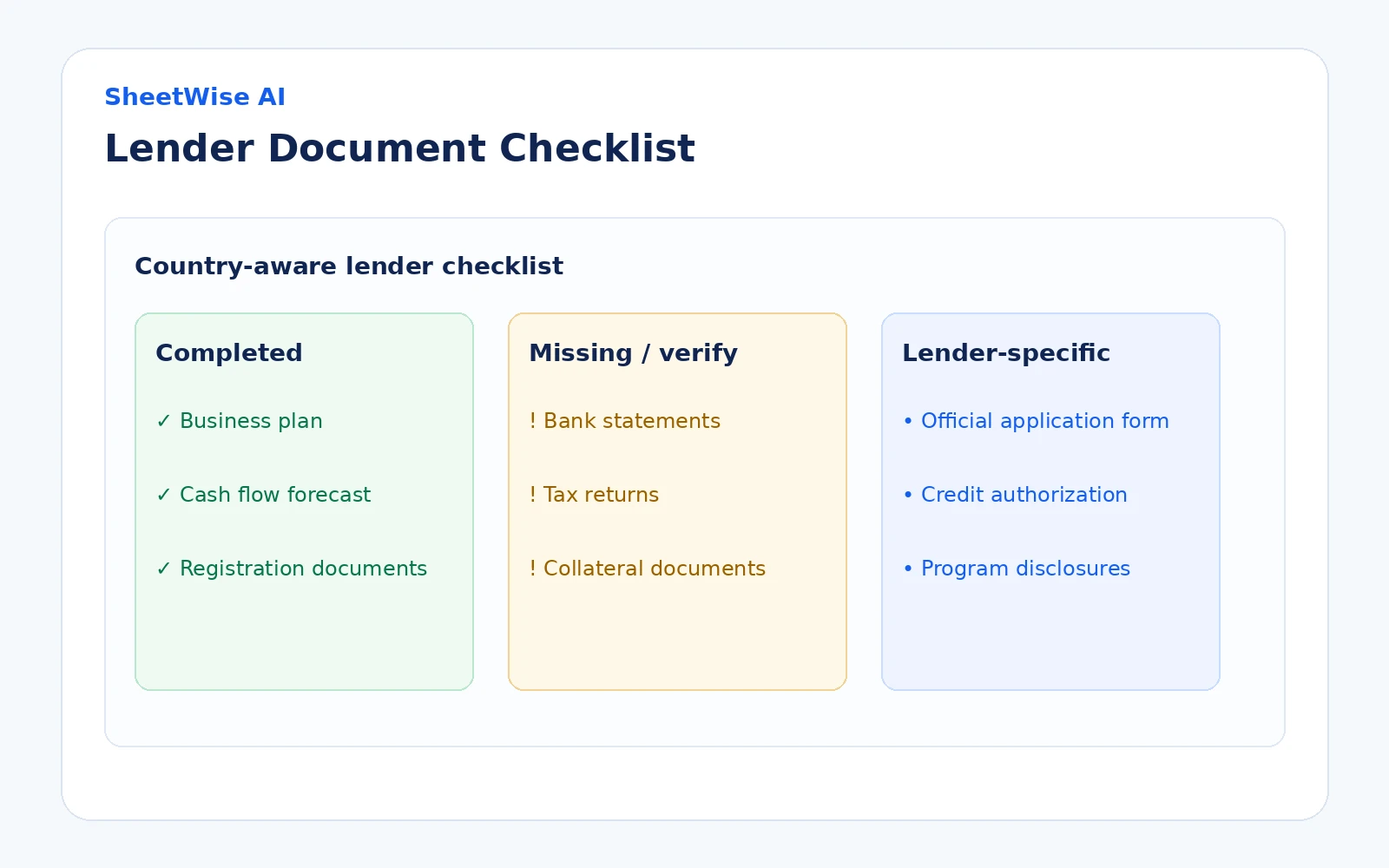The image size is (1389, 868).
Task: Select the Lender Document Checklist title
Action: coord(399,148)
